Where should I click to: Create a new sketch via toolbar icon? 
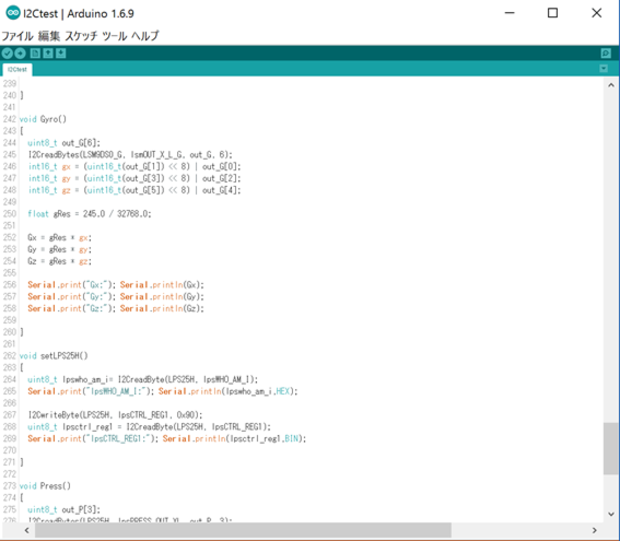click(35, 52)
